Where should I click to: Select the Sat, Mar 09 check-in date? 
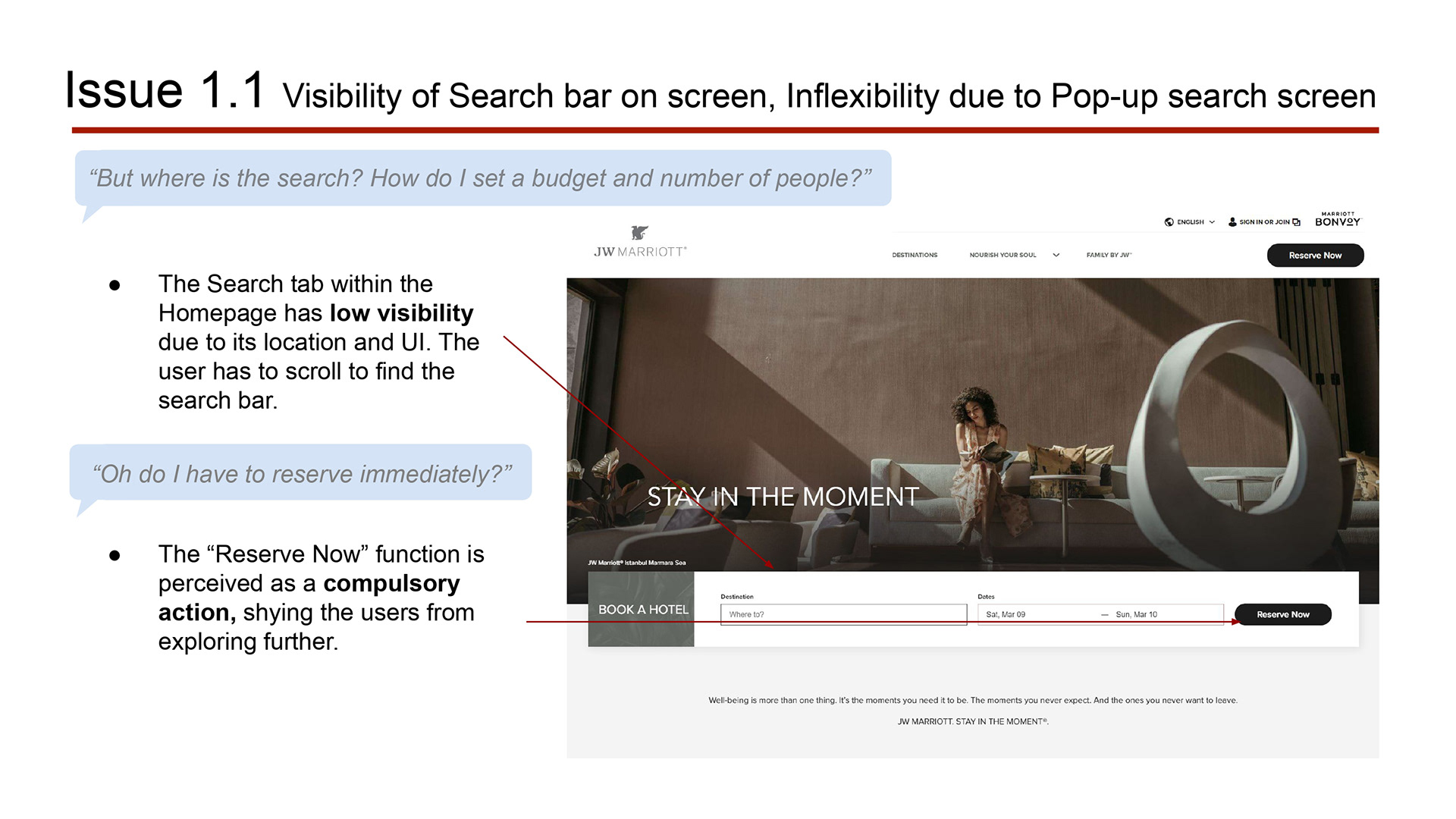tap(1006, 614)
